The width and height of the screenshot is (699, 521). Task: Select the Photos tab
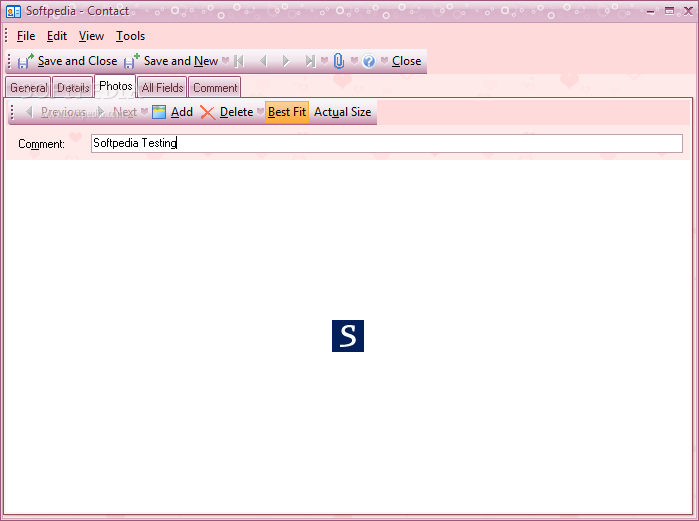tap(115, 86)
